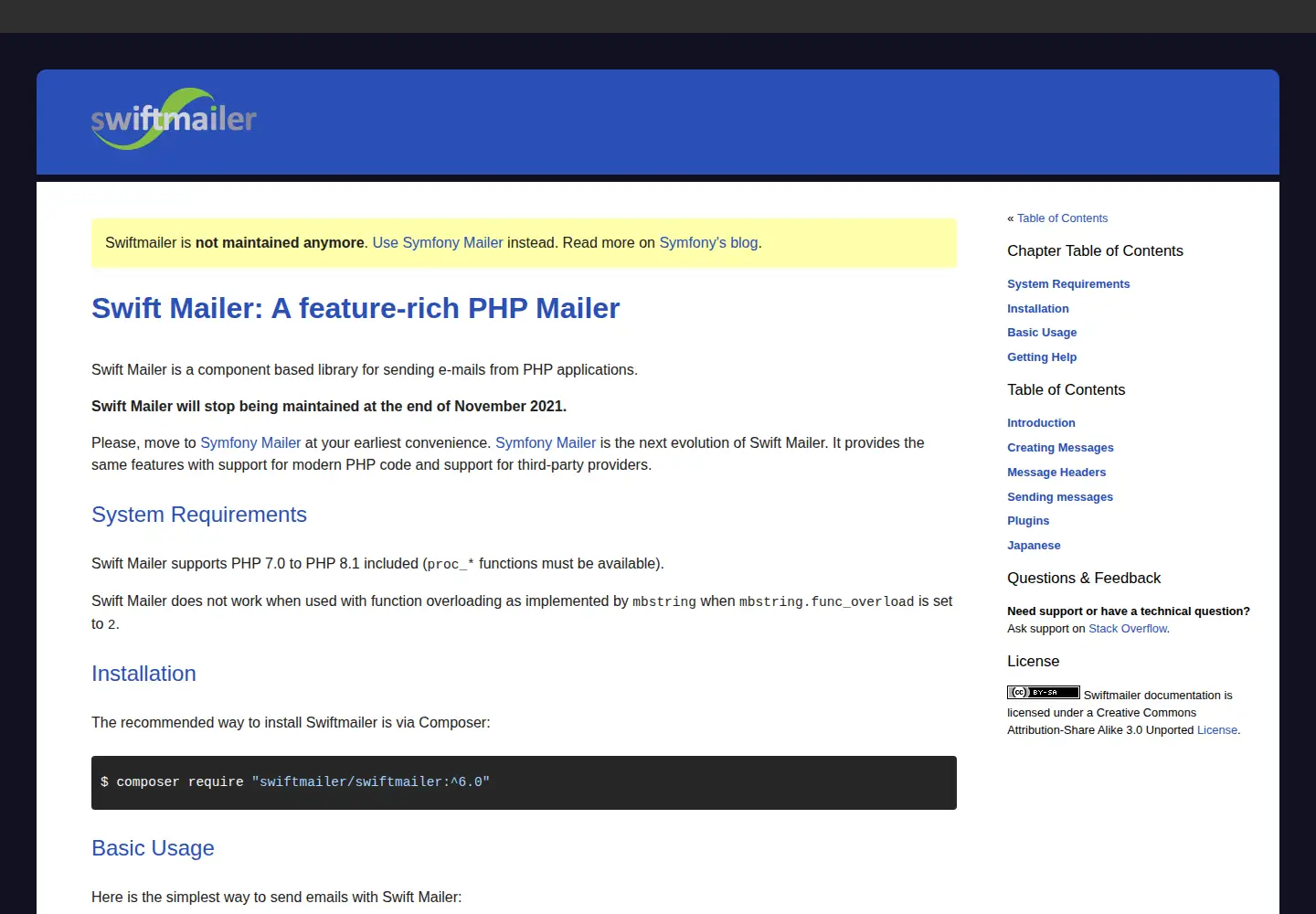Click the proc_* inline code text
The height and width of the screenshot is (914, 1316).
tap(451, 564)
